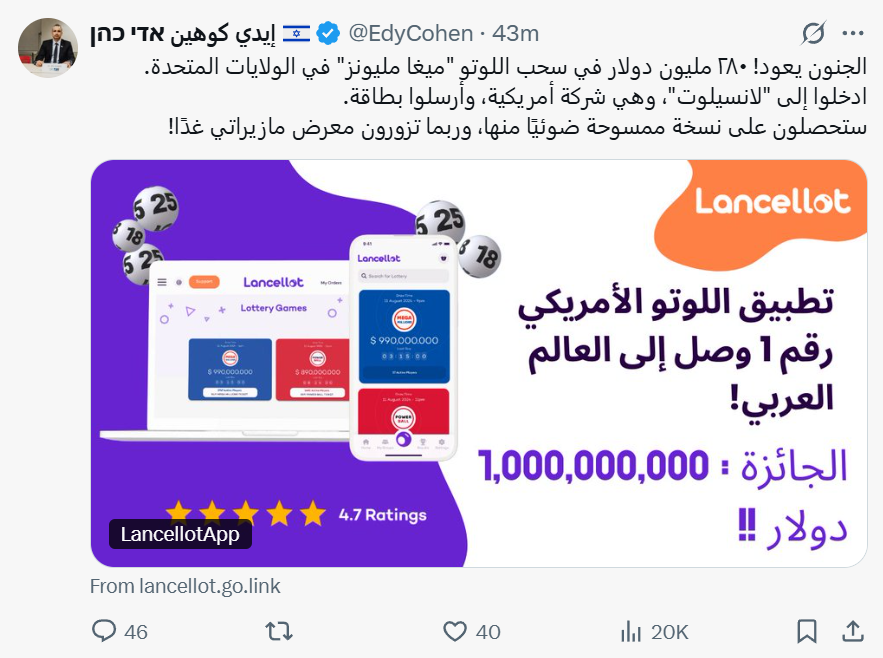Viewport: 883px width, 658px height.
Task: Bookmark this tweet
Action: coord(806,632)
